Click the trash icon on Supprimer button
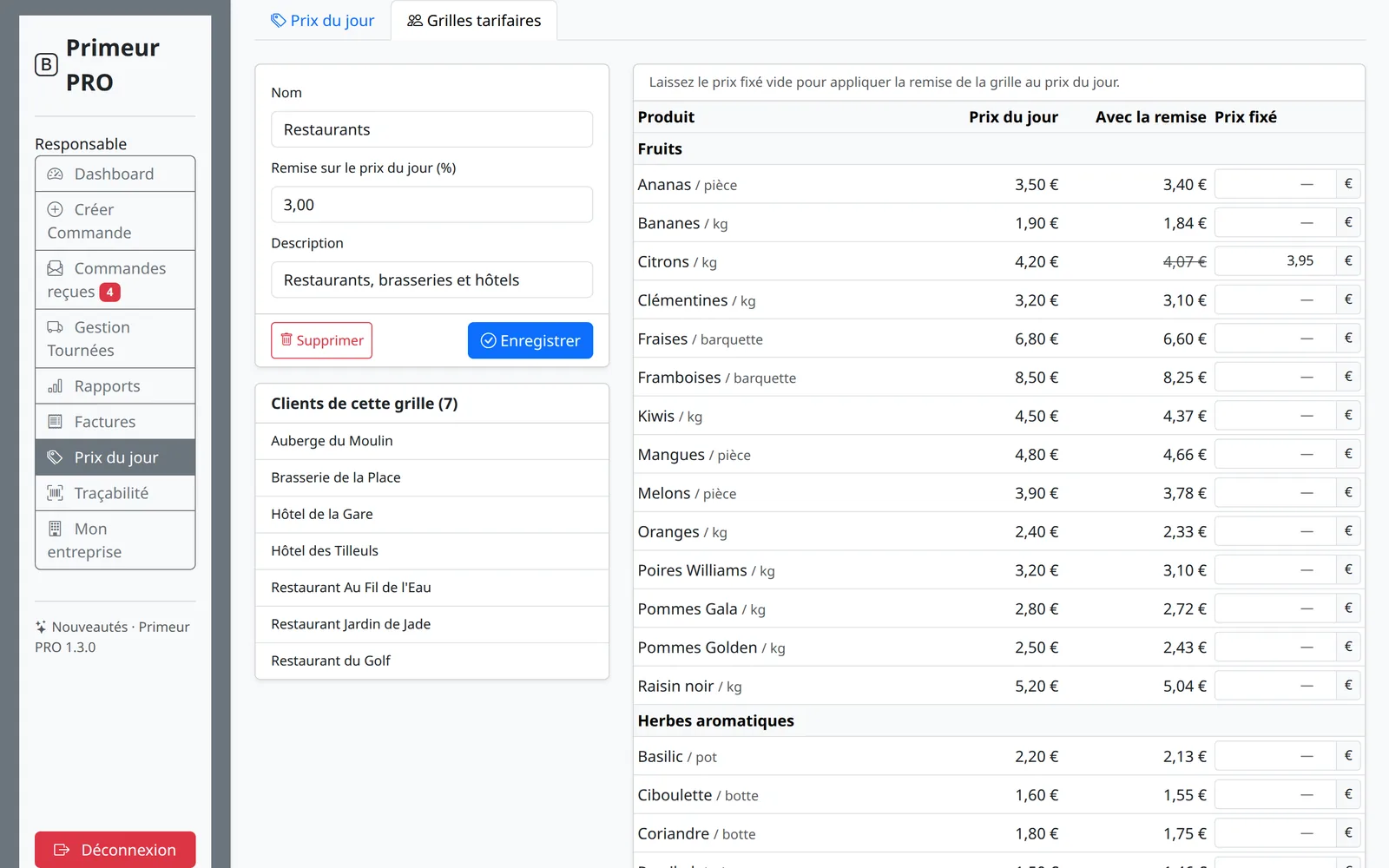The width and height of the screenshot is (1389, 868). coord(286,339)
